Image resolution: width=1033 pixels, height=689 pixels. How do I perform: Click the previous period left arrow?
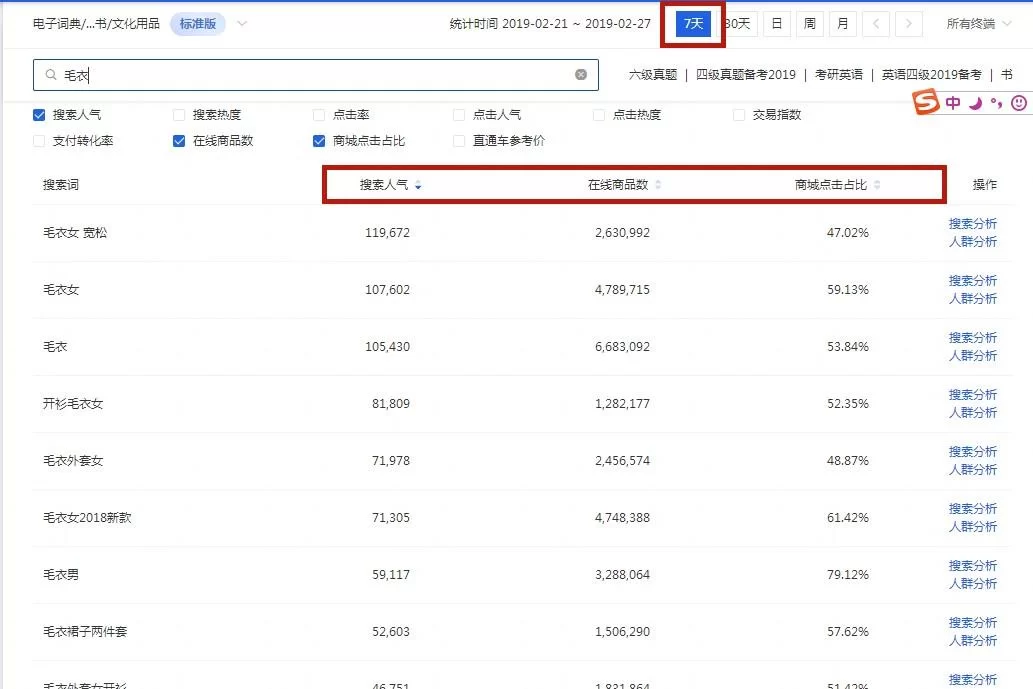coord(876,23)
